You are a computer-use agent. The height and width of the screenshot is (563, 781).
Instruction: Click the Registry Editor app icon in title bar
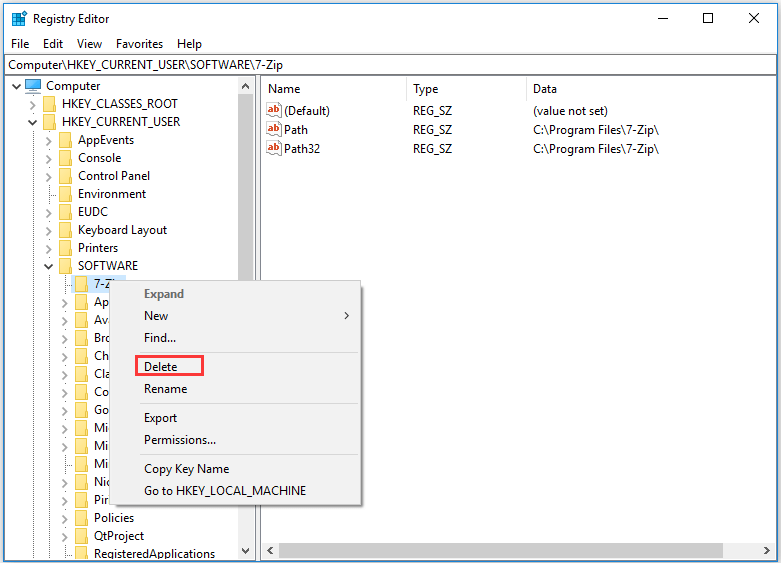click(x=19, y=19)
